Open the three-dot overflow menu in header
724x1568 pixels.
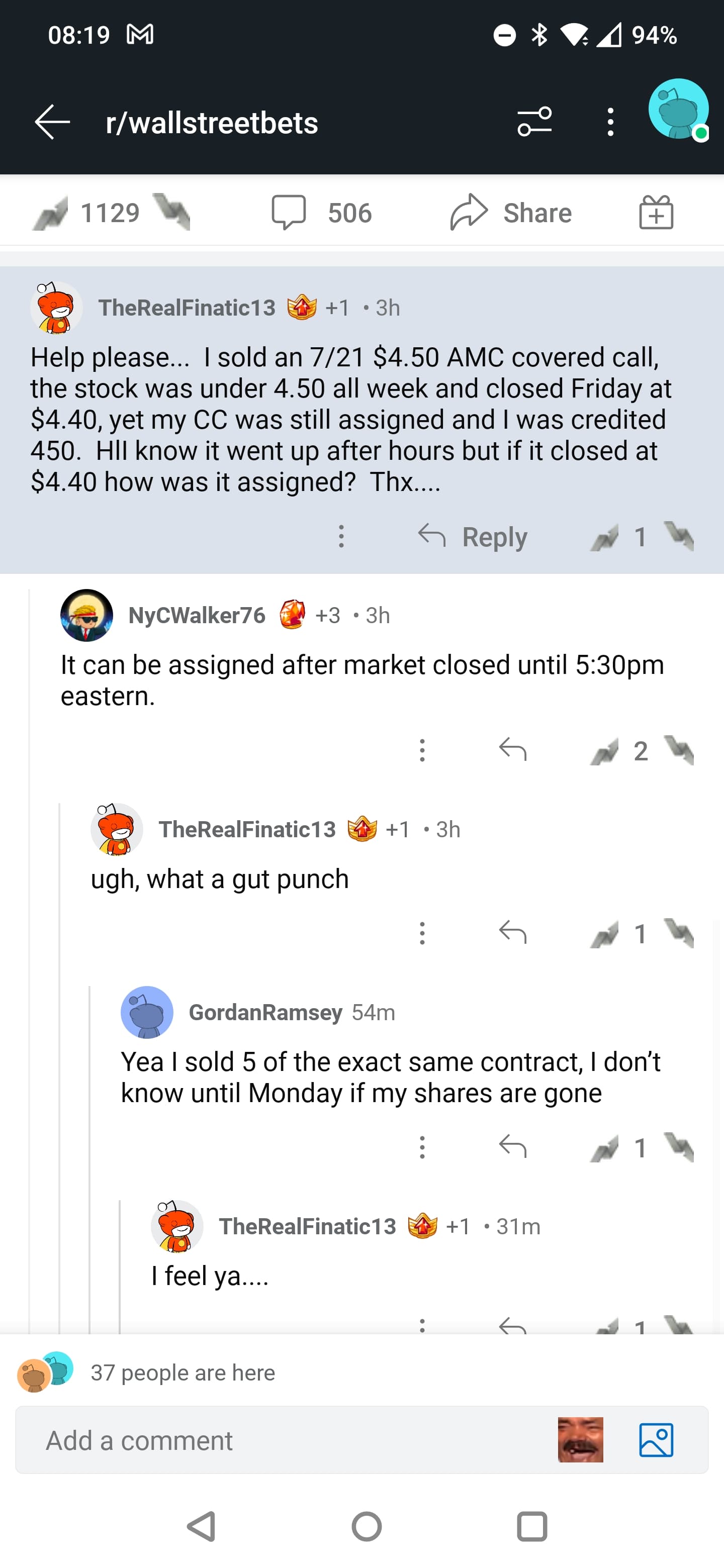pyautogui.click(x=610, y=122)
